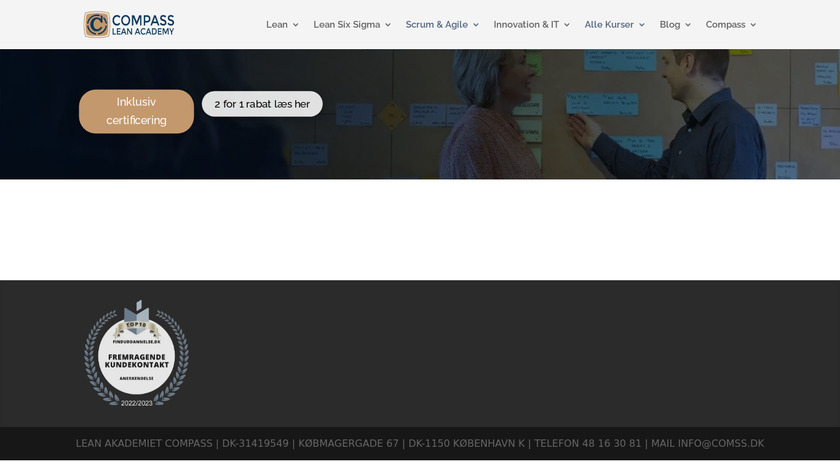Image resolution: width=840 pixels, height=472 pixels.
Task: Click the Inklusiv certificering button
Action: (136, 111)
